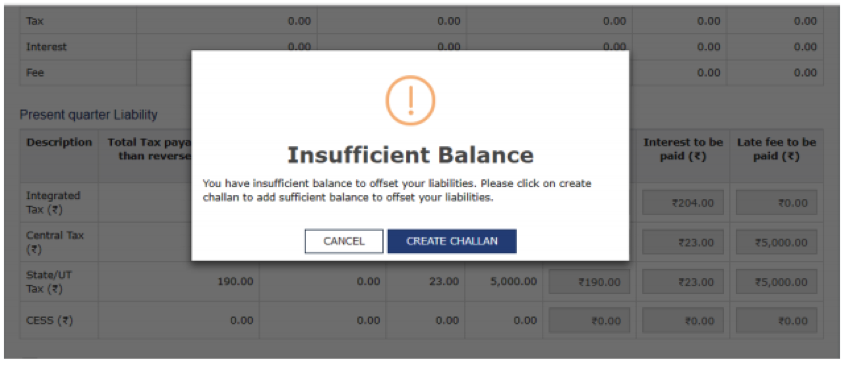Click State/UT Tax late fee field ₹5,000.00
This screenshot has width=865, height=379.
(x=777, y=282)
